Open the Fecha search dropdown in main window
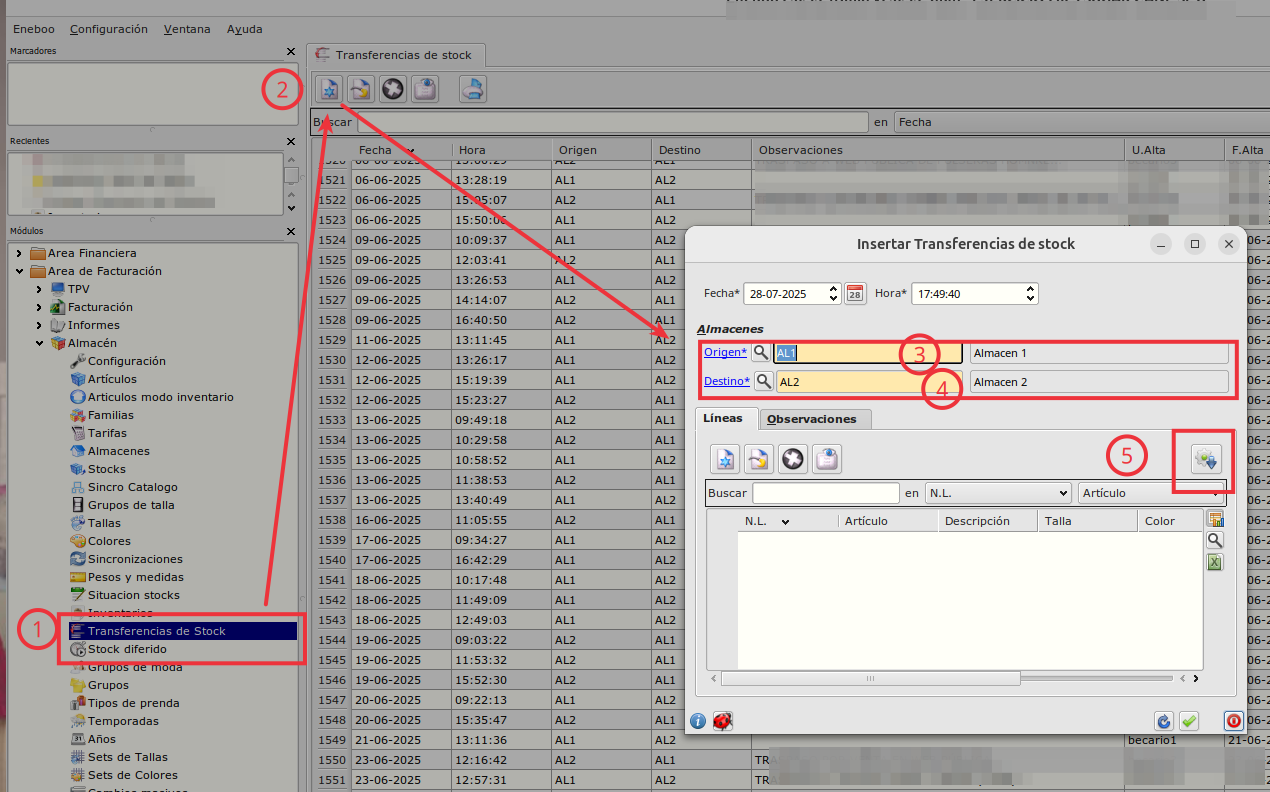The width and height of the screenshot is (1270, 792). tap(1080, 122)
